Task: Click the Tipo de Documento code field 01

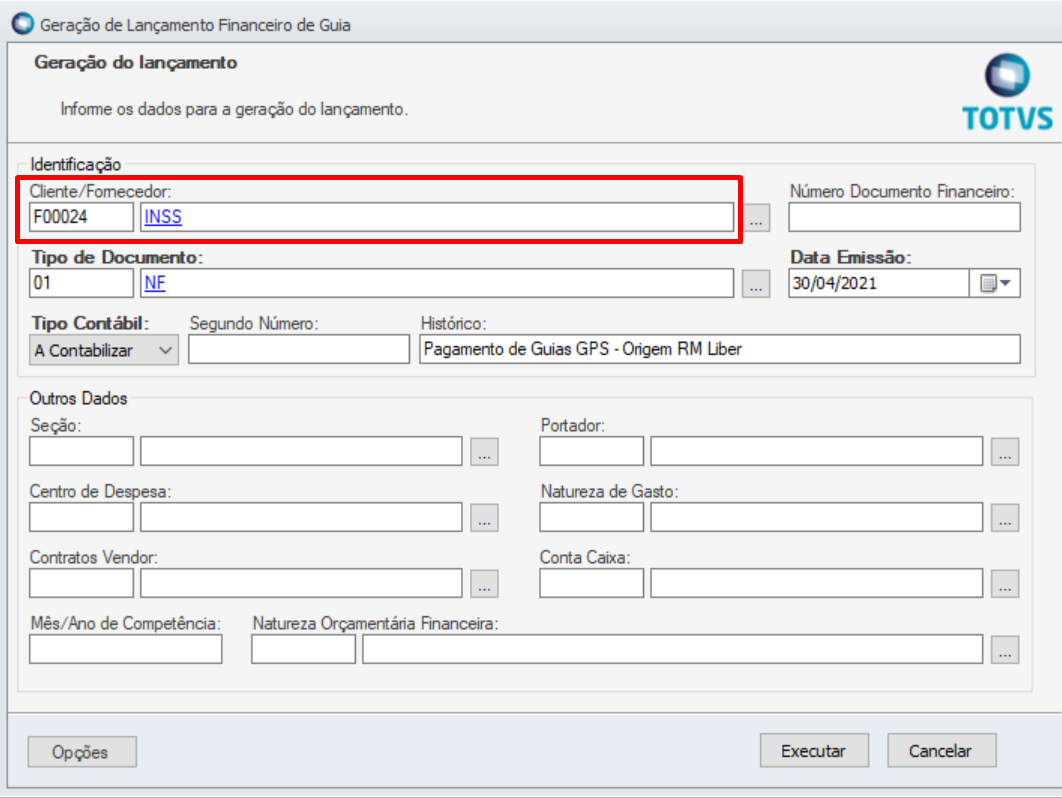Action: pyautogui.click(x=81, y=283)
